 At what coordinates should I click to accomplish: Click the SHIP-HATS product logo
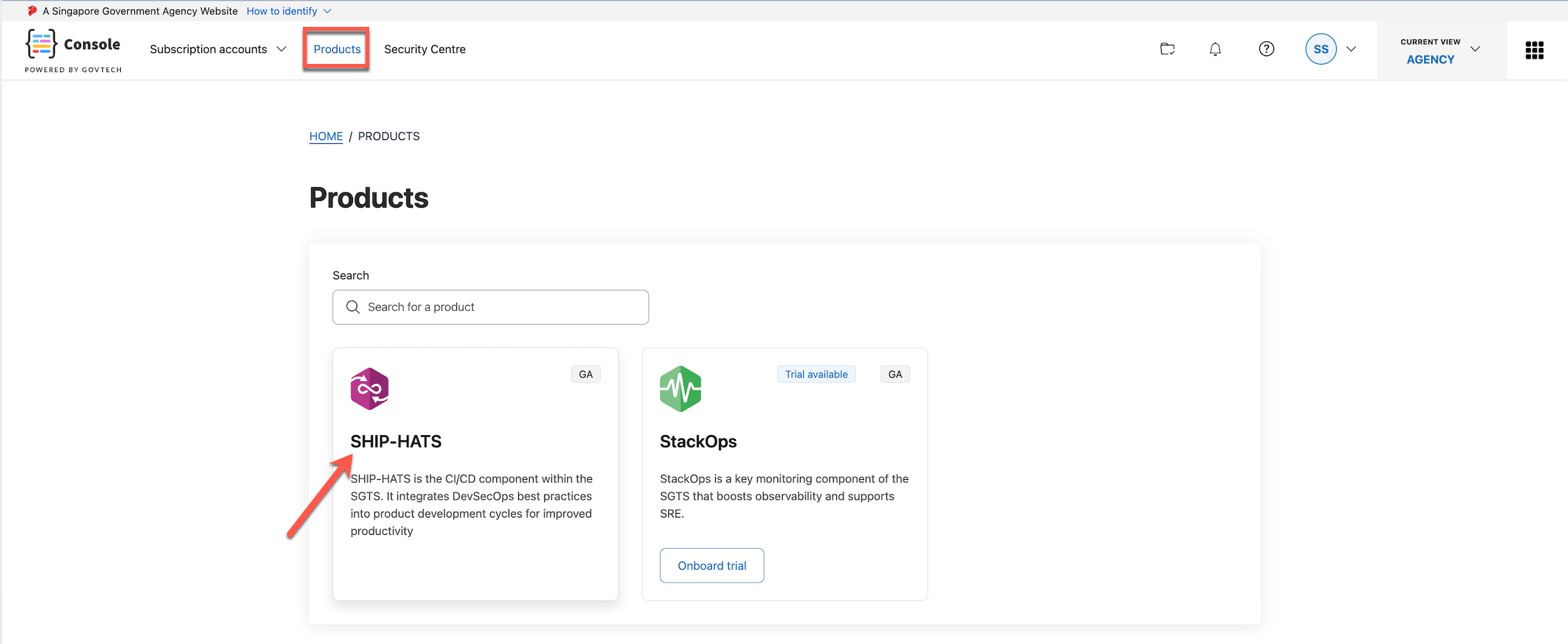pyautogui.click(x=369, y=388)
